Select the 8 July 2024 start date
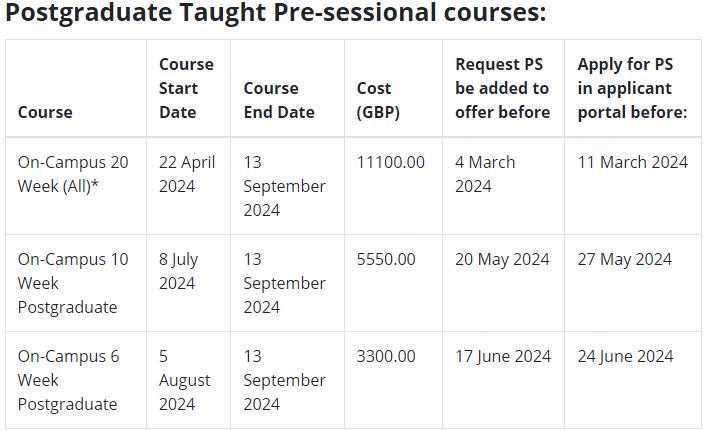The width and height of the screenshot is (707, 431). [x=178, y=271]
